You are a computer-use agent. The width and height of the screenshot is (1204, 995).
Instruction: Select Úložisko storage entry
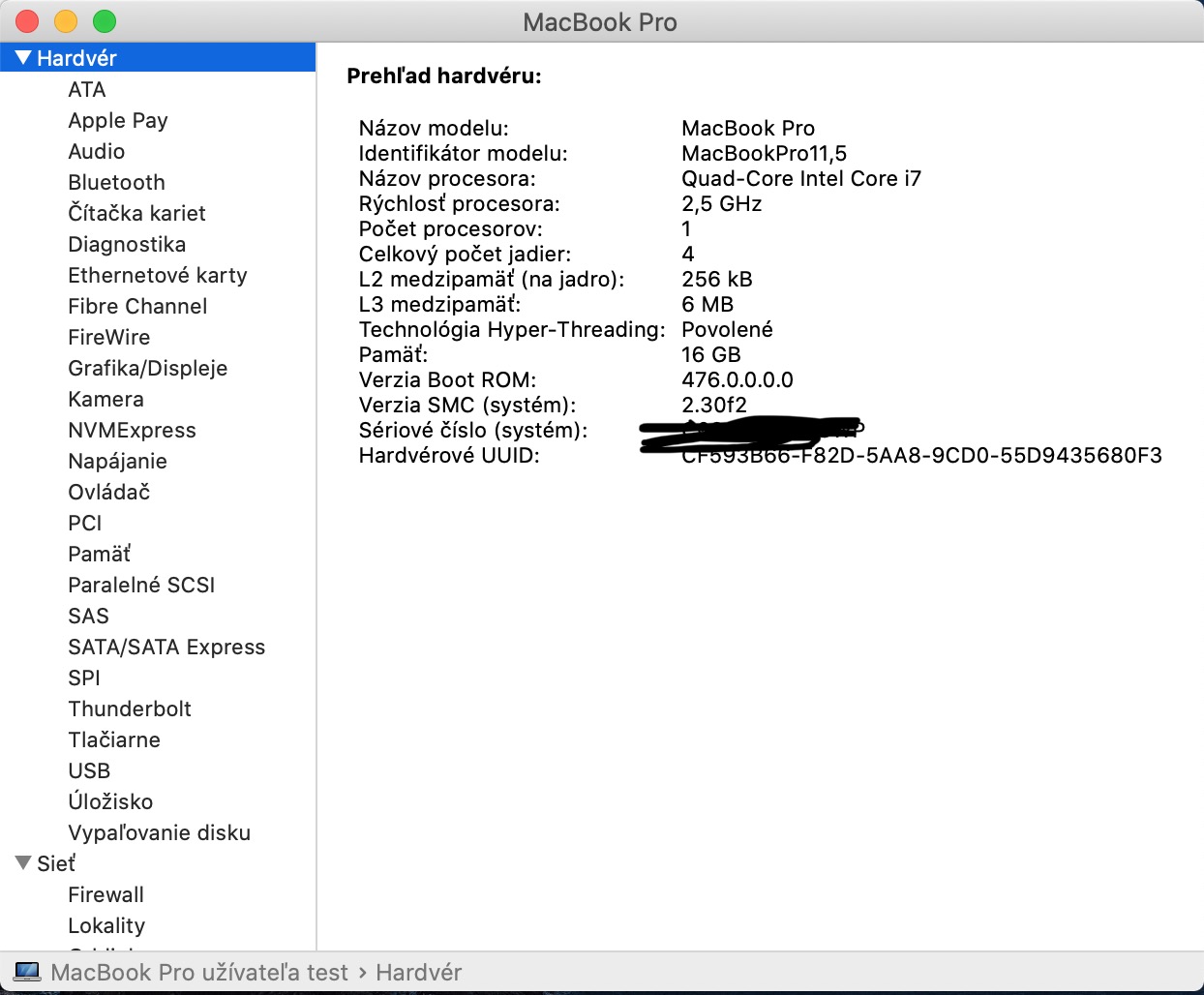[x=110, y=801]
